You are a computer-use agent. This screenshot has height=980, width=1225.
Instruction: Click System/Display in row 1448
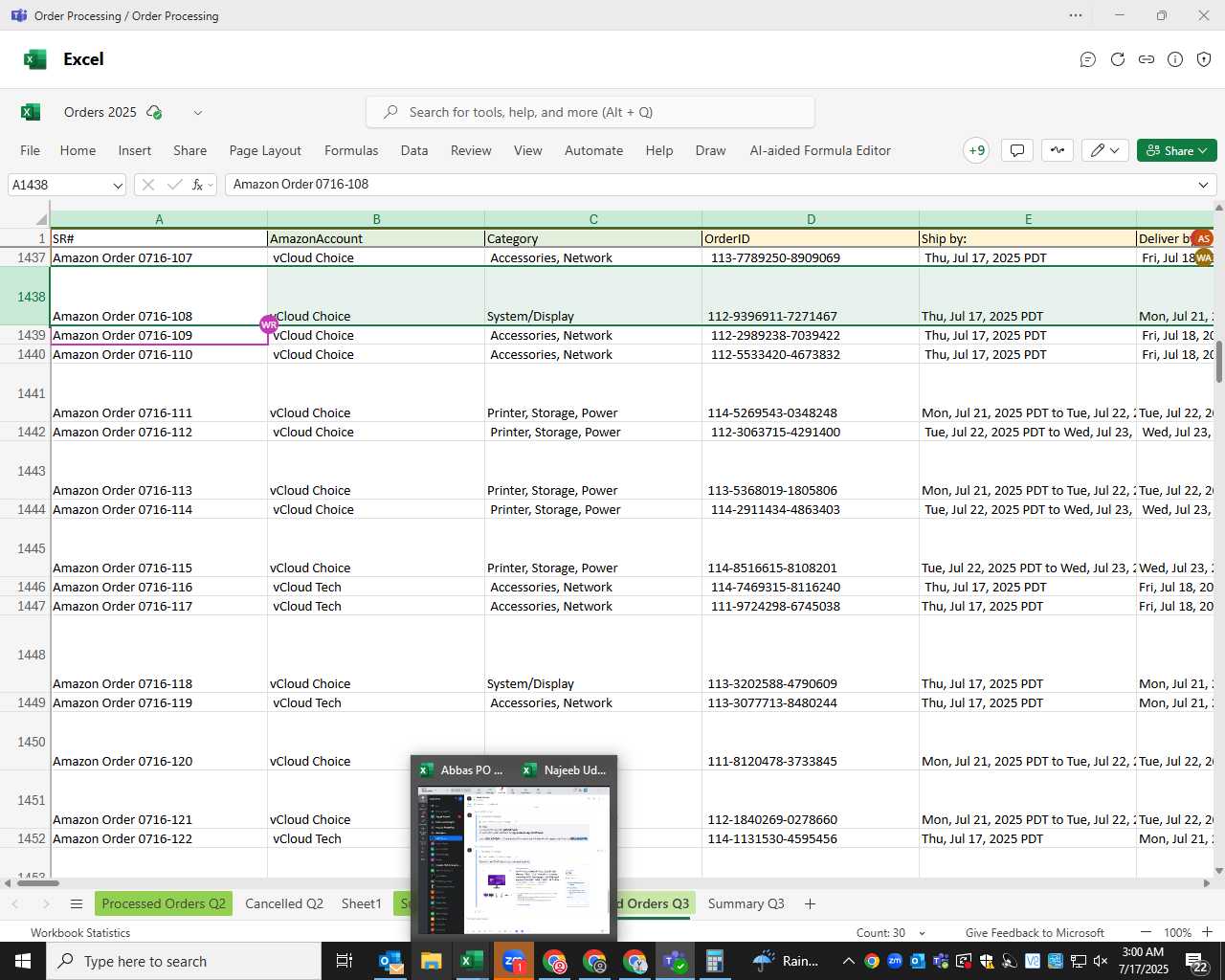593,655
